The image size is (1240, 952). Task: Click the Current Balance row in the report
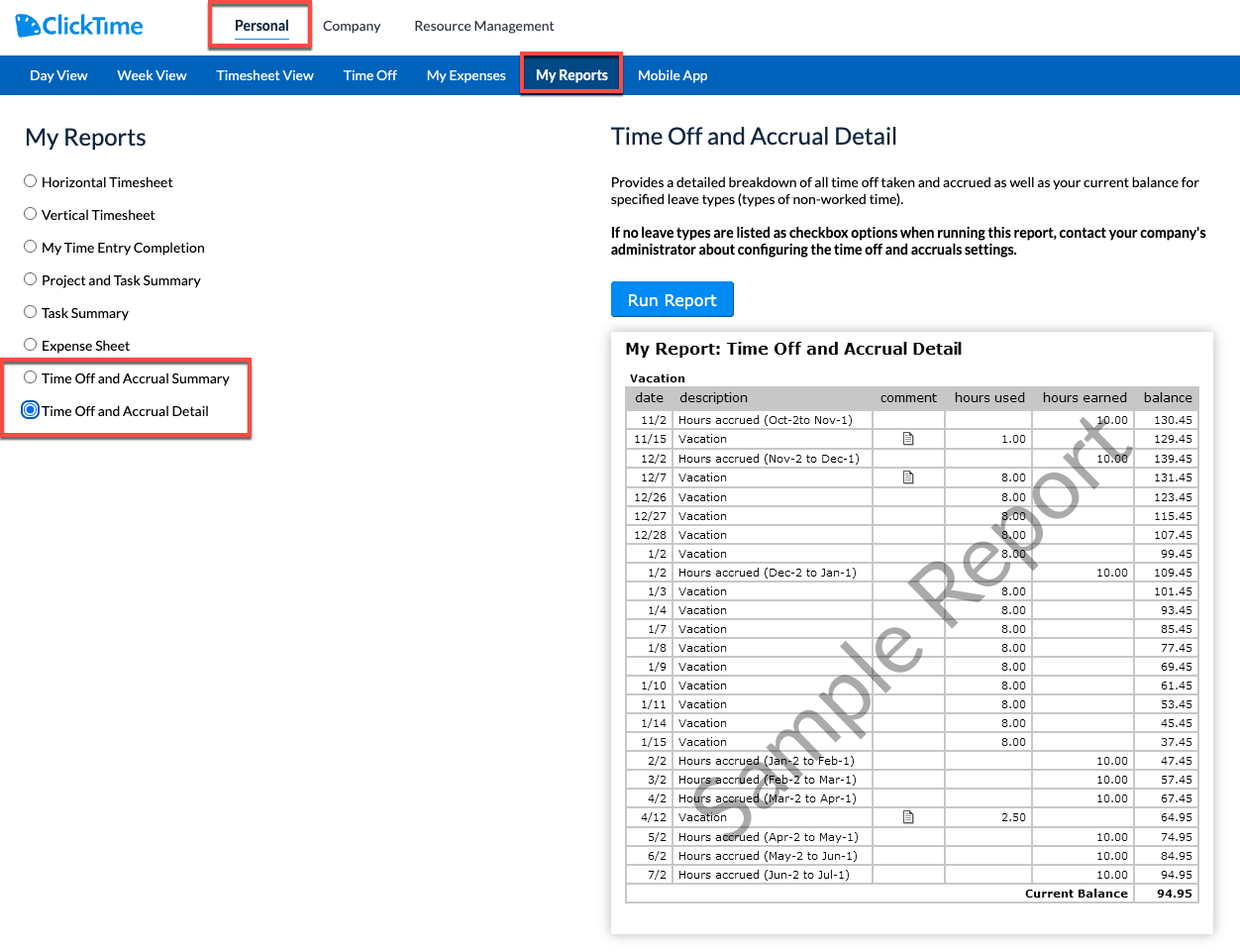pos(1077,893)
